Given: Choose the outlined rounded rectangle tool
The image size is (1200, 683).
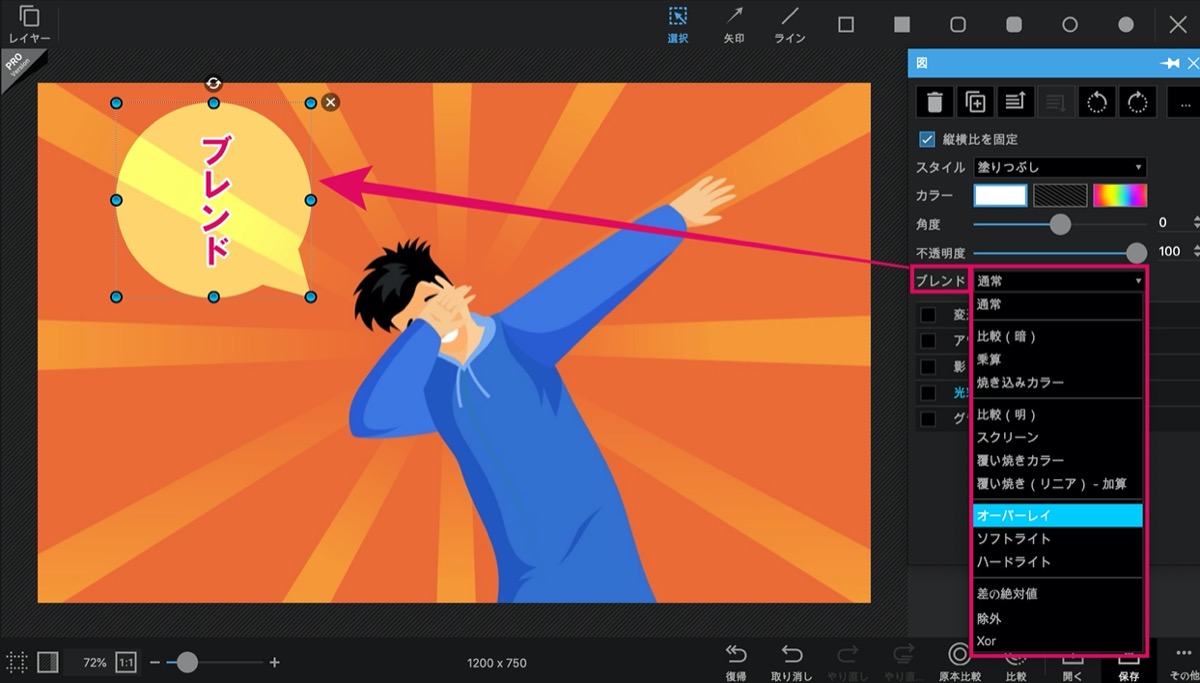Looking at the screenshot, I should pyautogui.click(x=958, y=25).
